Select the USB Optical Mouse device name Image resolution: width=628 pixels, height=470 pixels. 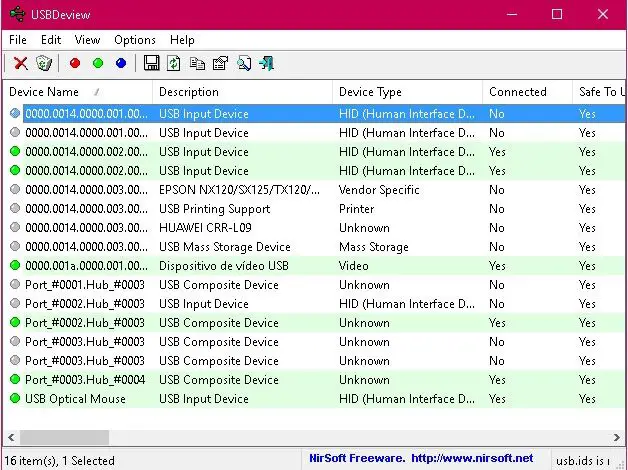pos(75,399)
